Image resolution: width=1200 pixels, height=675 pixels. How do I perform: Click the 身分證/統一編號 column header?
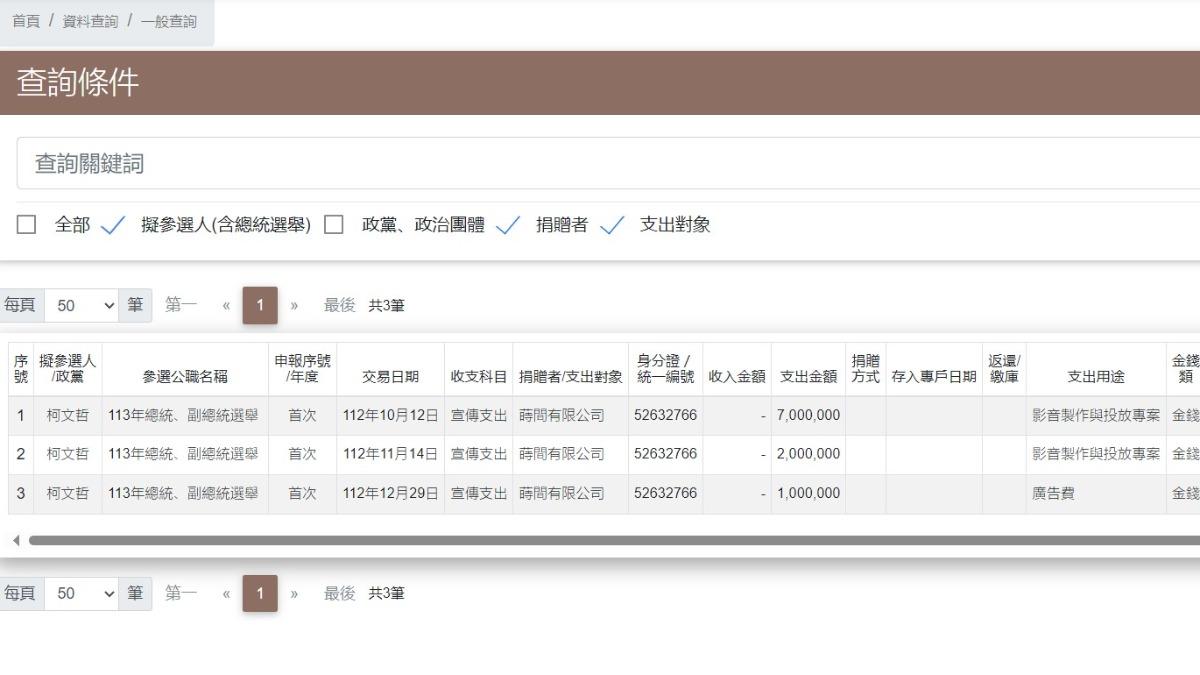665,369
